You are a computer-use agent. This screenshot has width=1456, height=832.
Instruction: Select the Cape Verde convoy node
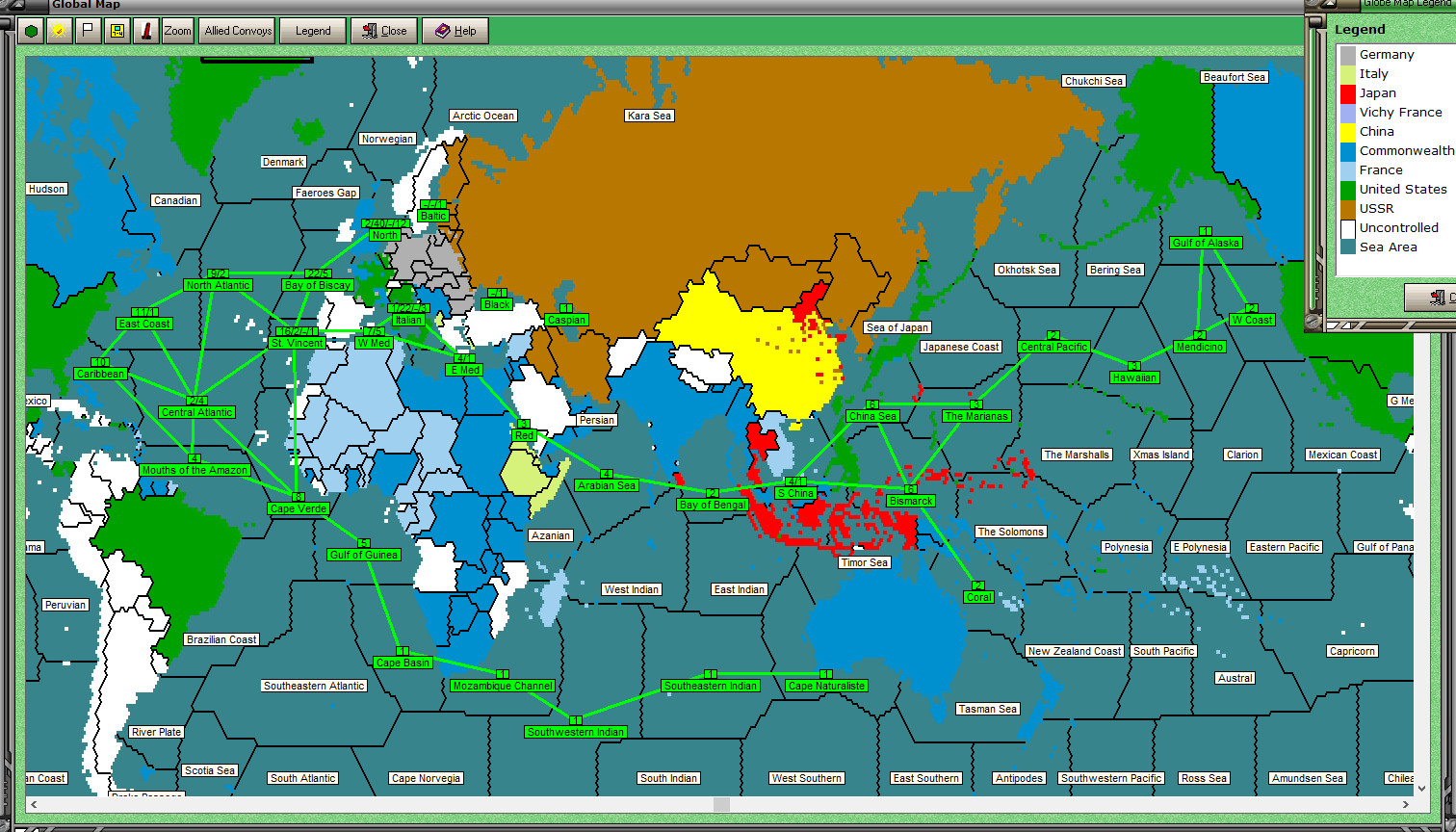(x=299, y=508)
